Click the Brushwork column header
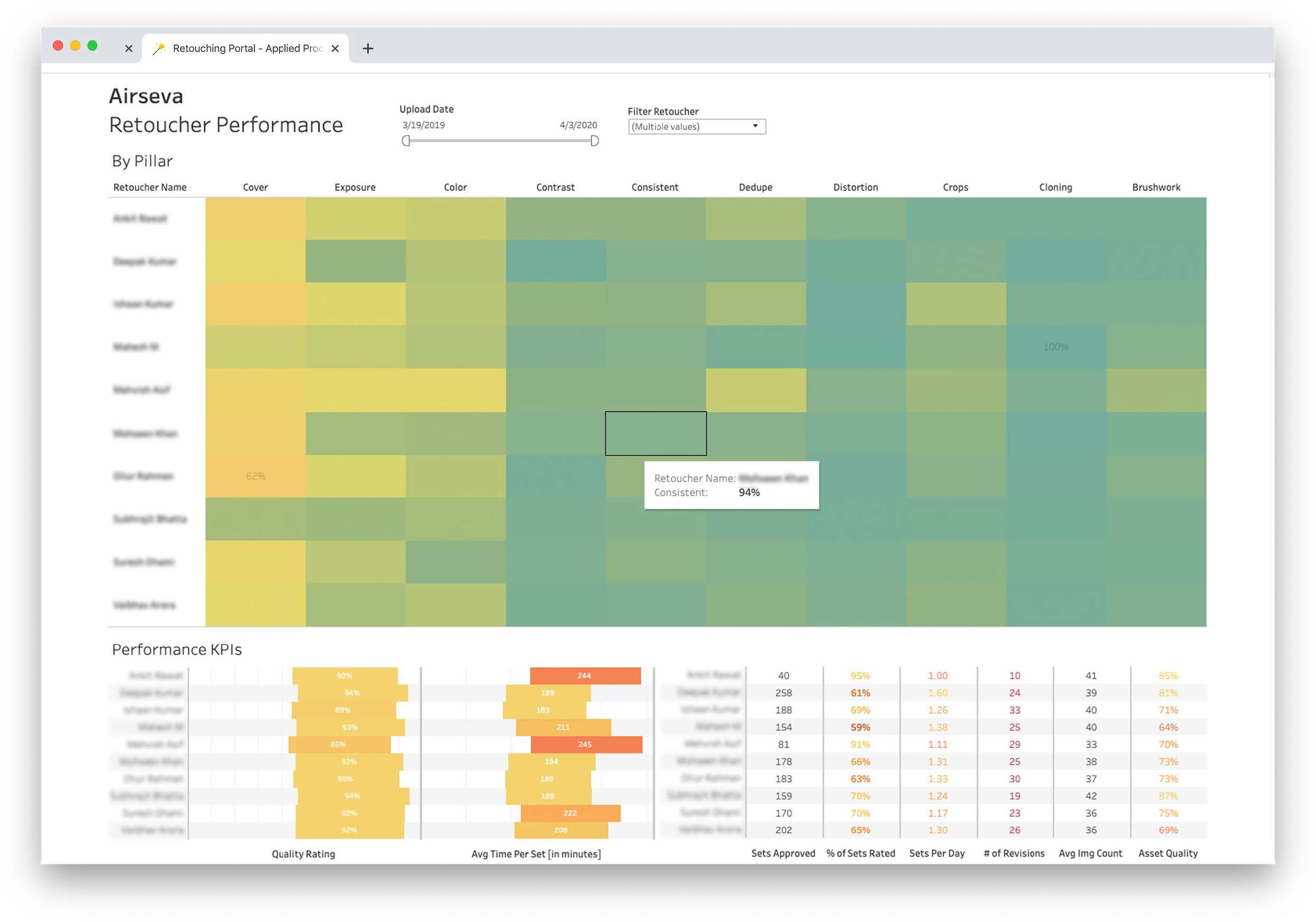The width and height of the screenshot is (1316, 922). pyautogui.click(x=1156, y=187)
